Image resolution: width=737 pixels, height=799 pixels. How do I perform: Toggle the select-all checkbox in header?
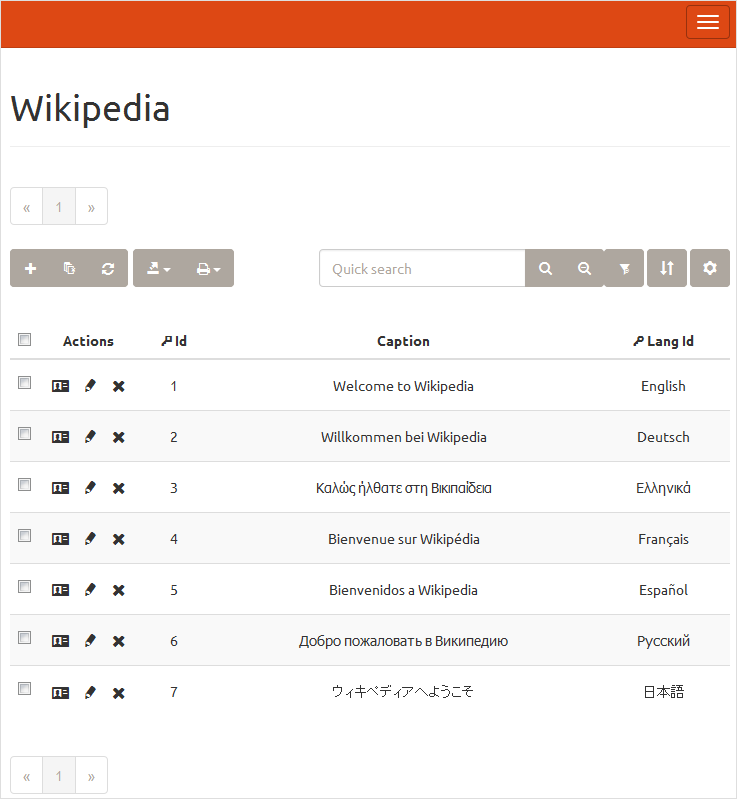(x=24, y=339)
